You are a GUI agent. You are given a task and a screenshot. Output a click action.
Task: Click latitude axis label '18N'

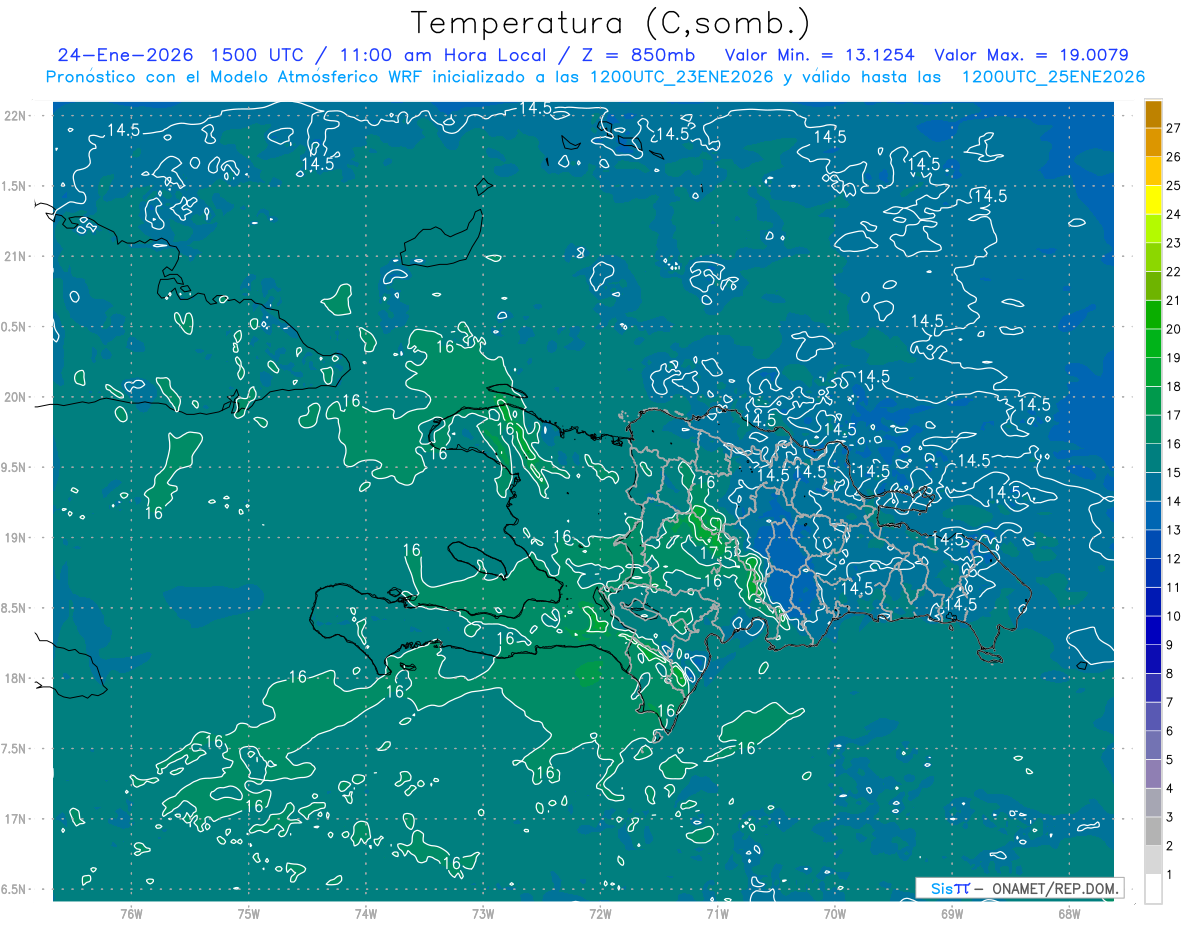coord(14,678)
